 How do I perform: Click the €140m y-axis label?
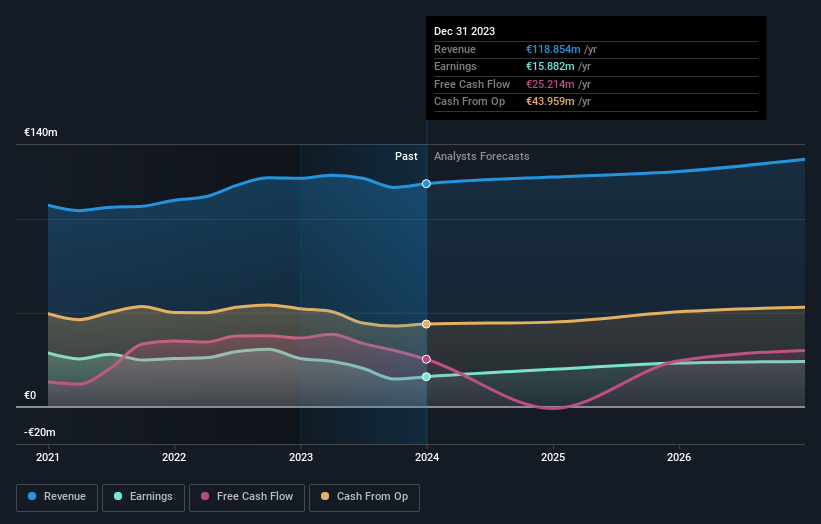coord(40,132)
